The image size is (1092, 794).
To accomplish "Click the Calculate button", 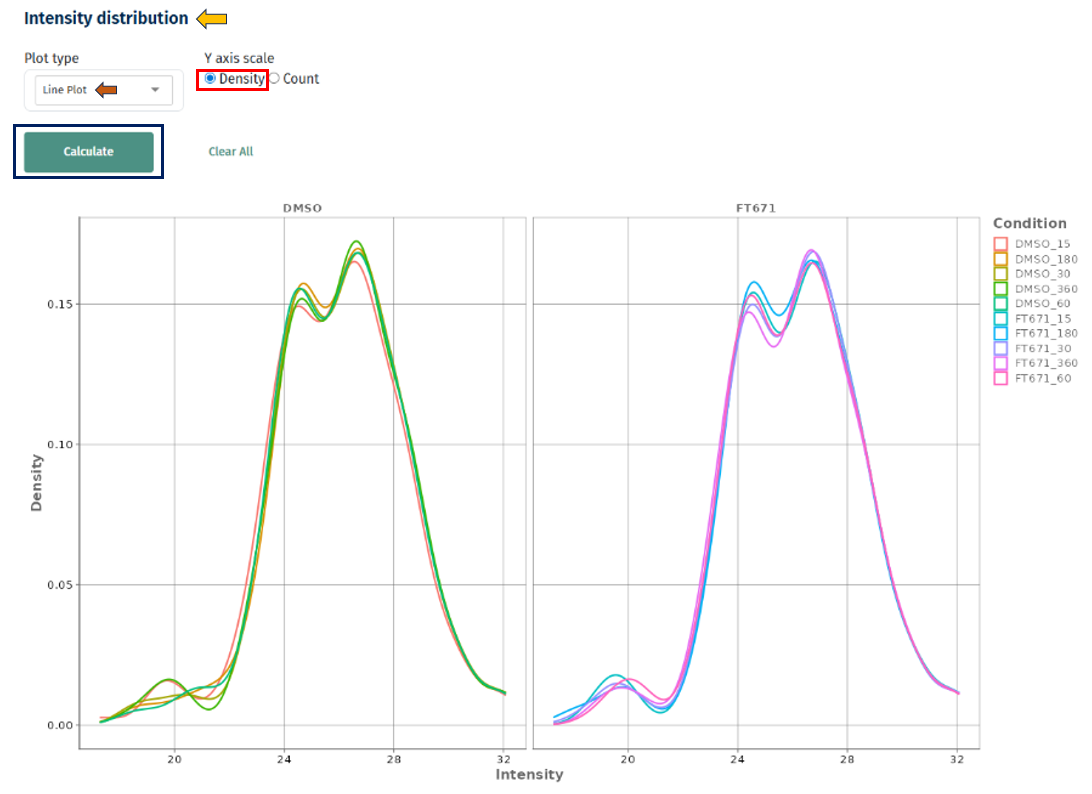I will coord(87,151).
